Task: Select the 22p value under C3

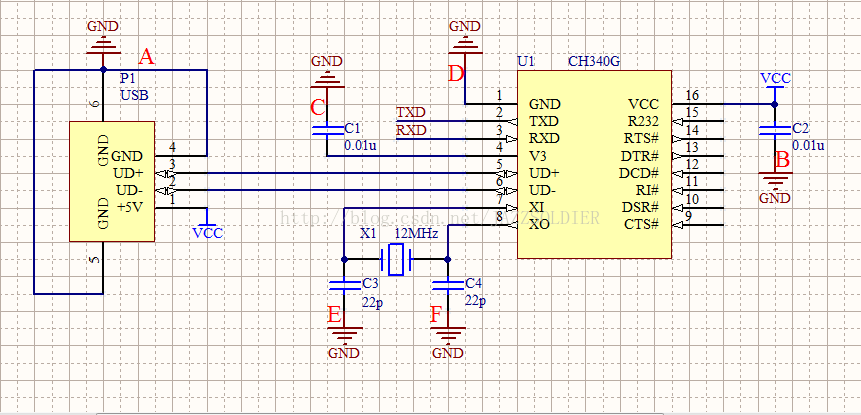Action: click(372, 301)
